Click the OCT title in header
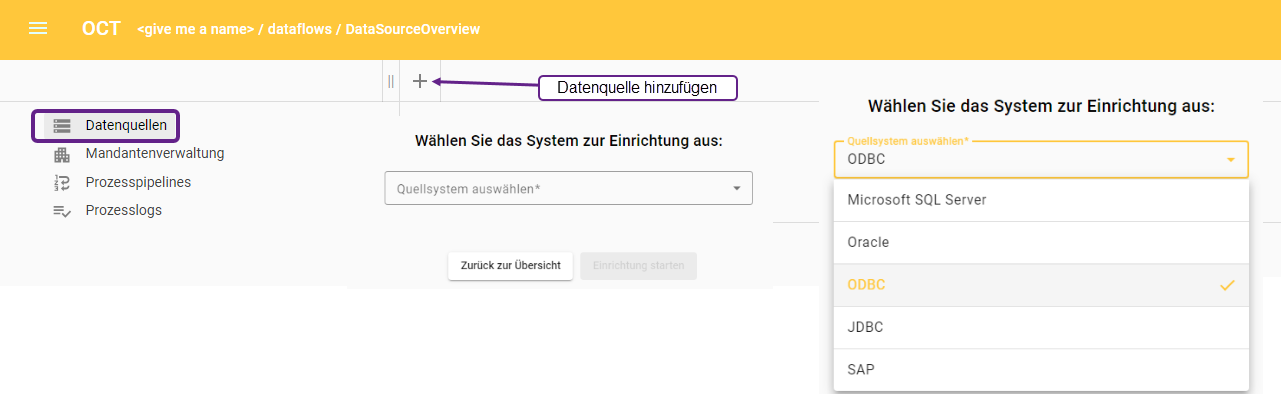Screen dimensions: 1281x394 [x=101, y=29]
